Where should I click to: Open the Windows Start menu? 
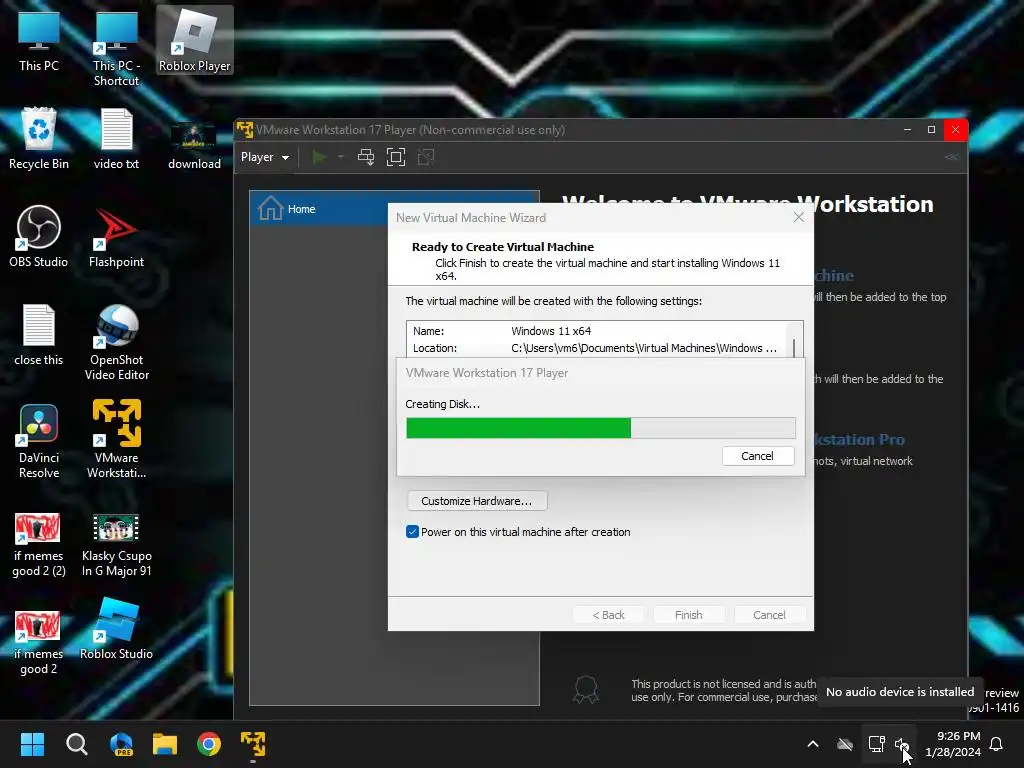click(32, 744)
